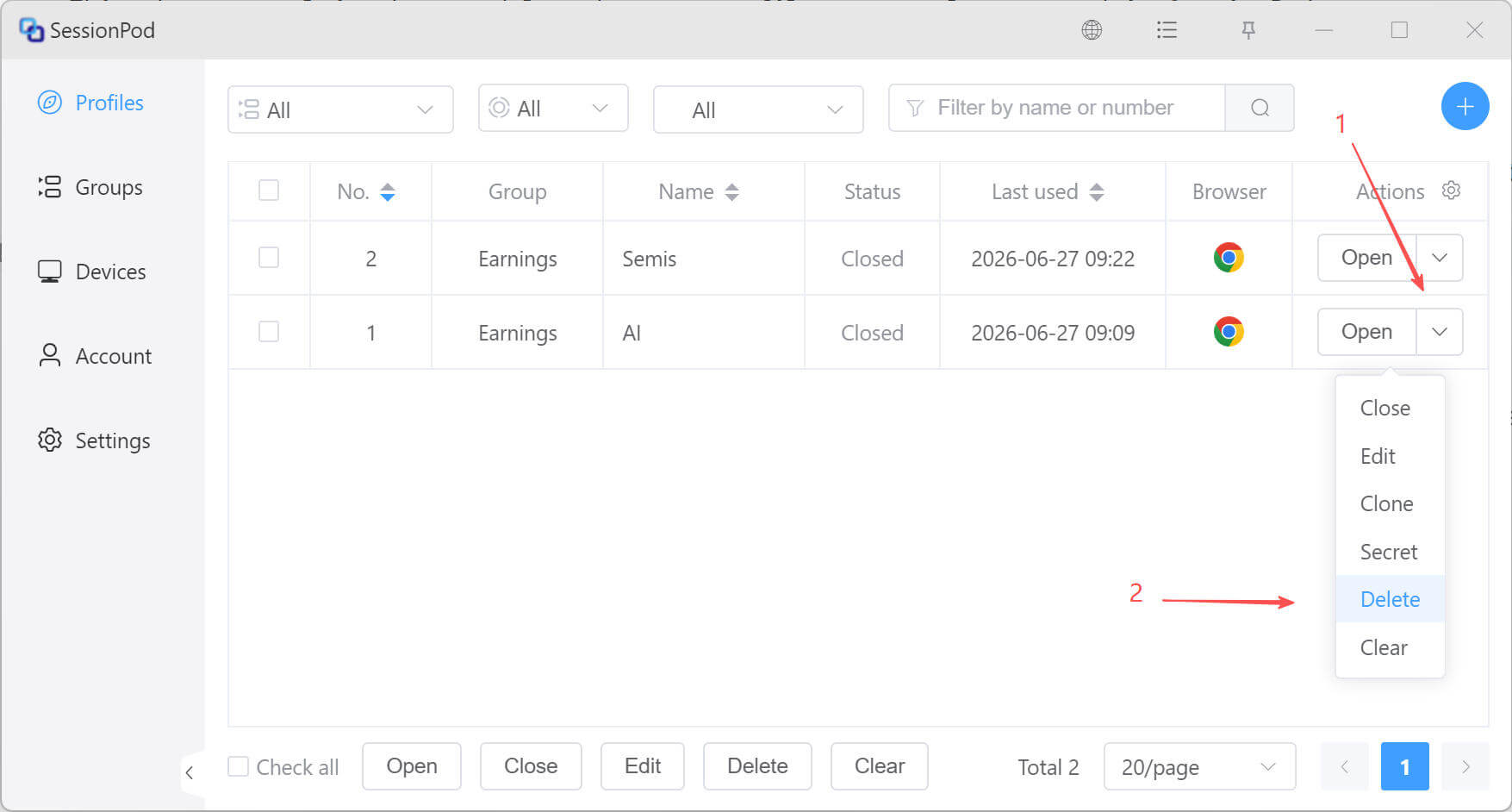Click the bottom bar Close button
This screenshot has height=812, width=1512.
tap(531, 766)
